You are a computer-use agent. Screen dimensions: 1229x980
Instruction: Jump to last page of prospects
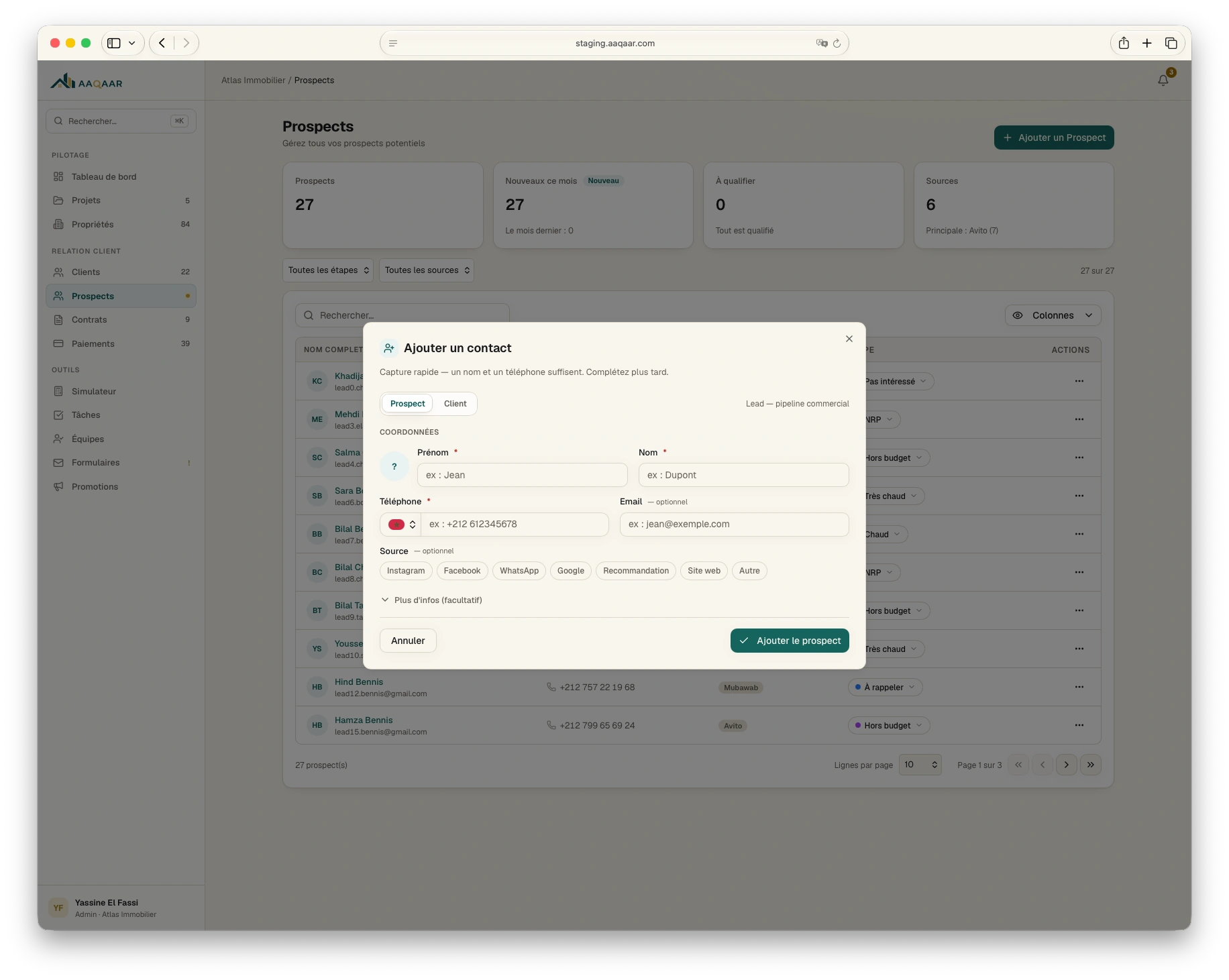pyautogui.click(x=1091, y=765)
